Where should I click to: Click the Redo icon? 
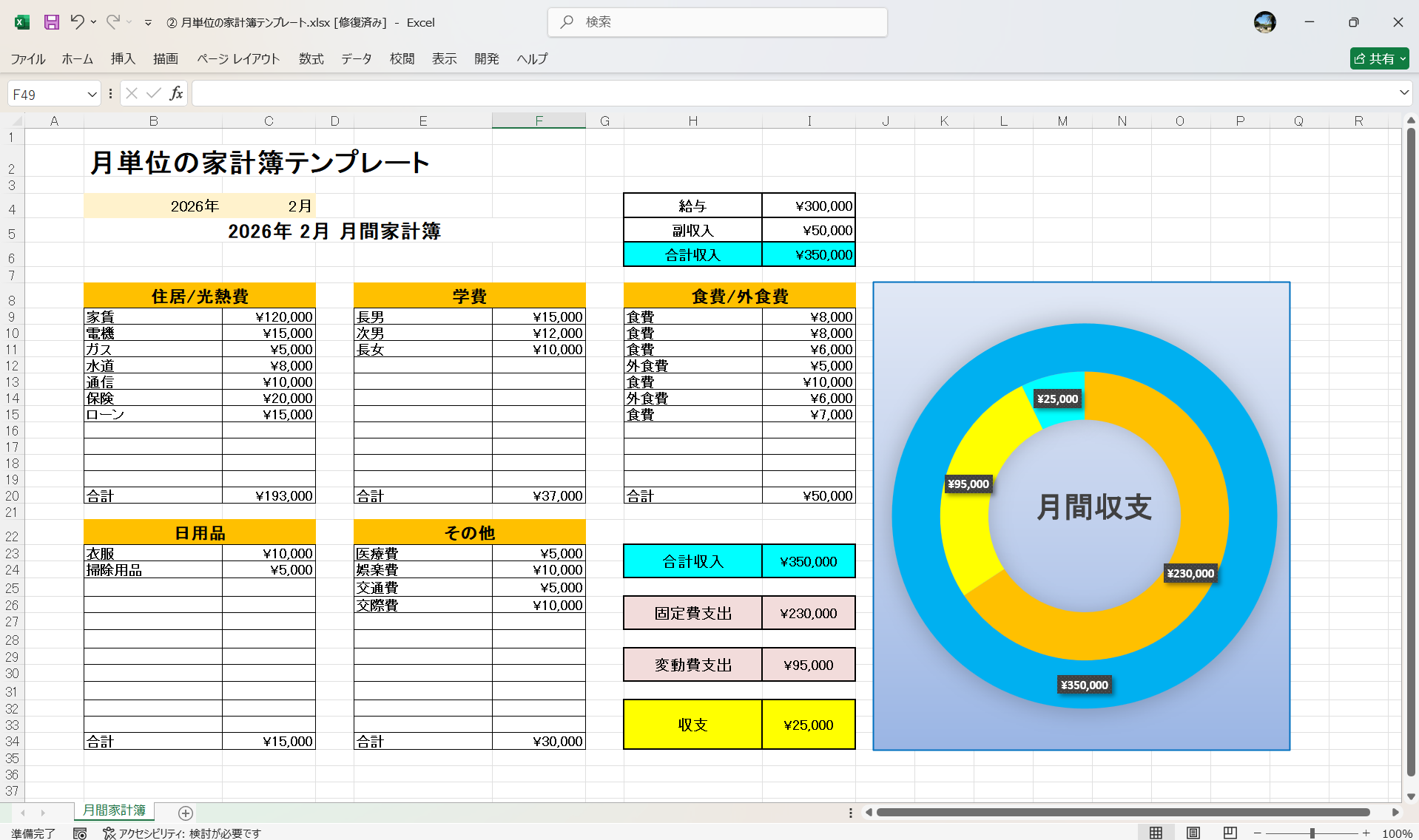112,22
